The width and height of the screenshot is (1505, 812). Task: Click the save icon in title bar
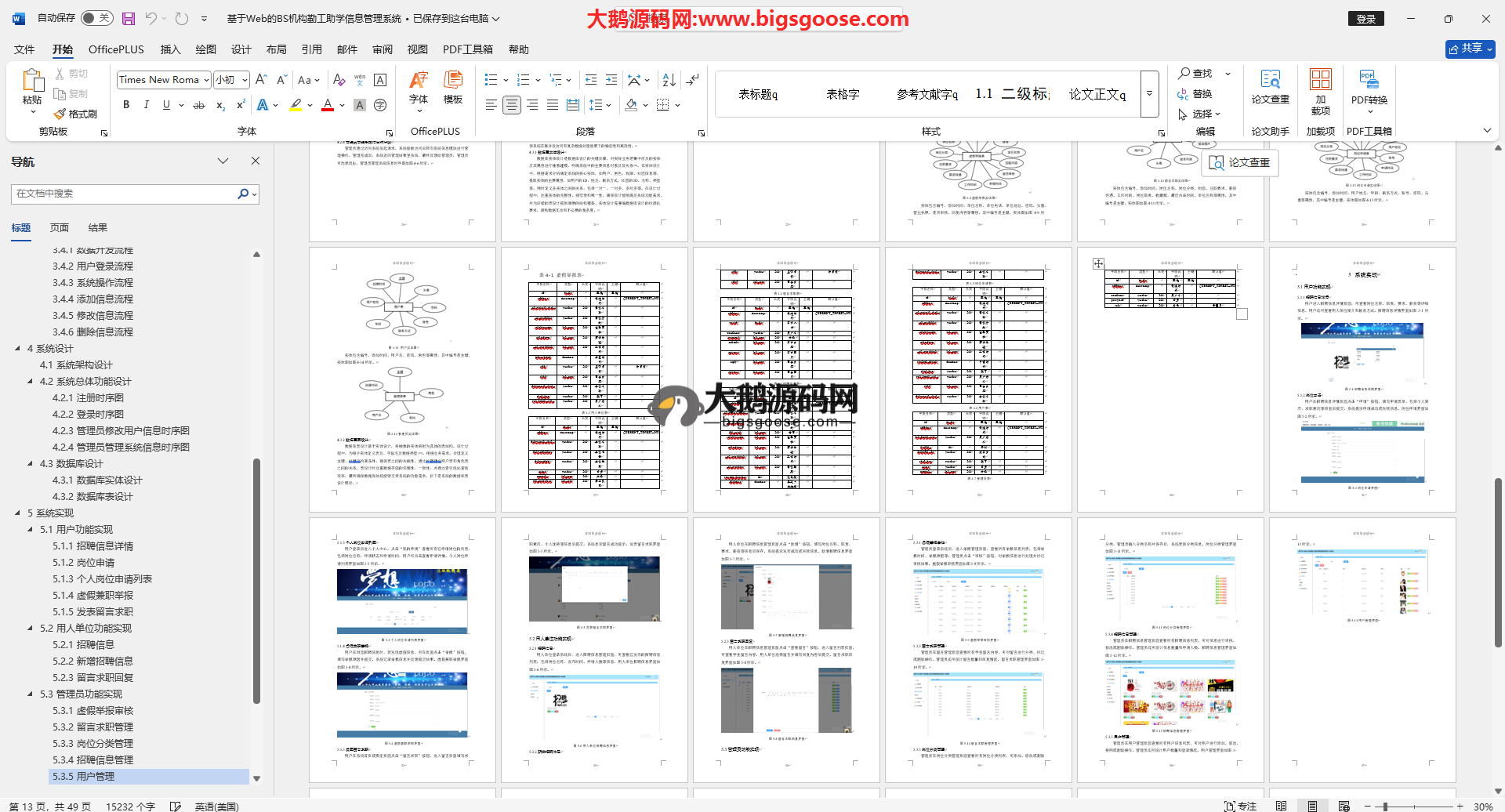pos(129,18)
